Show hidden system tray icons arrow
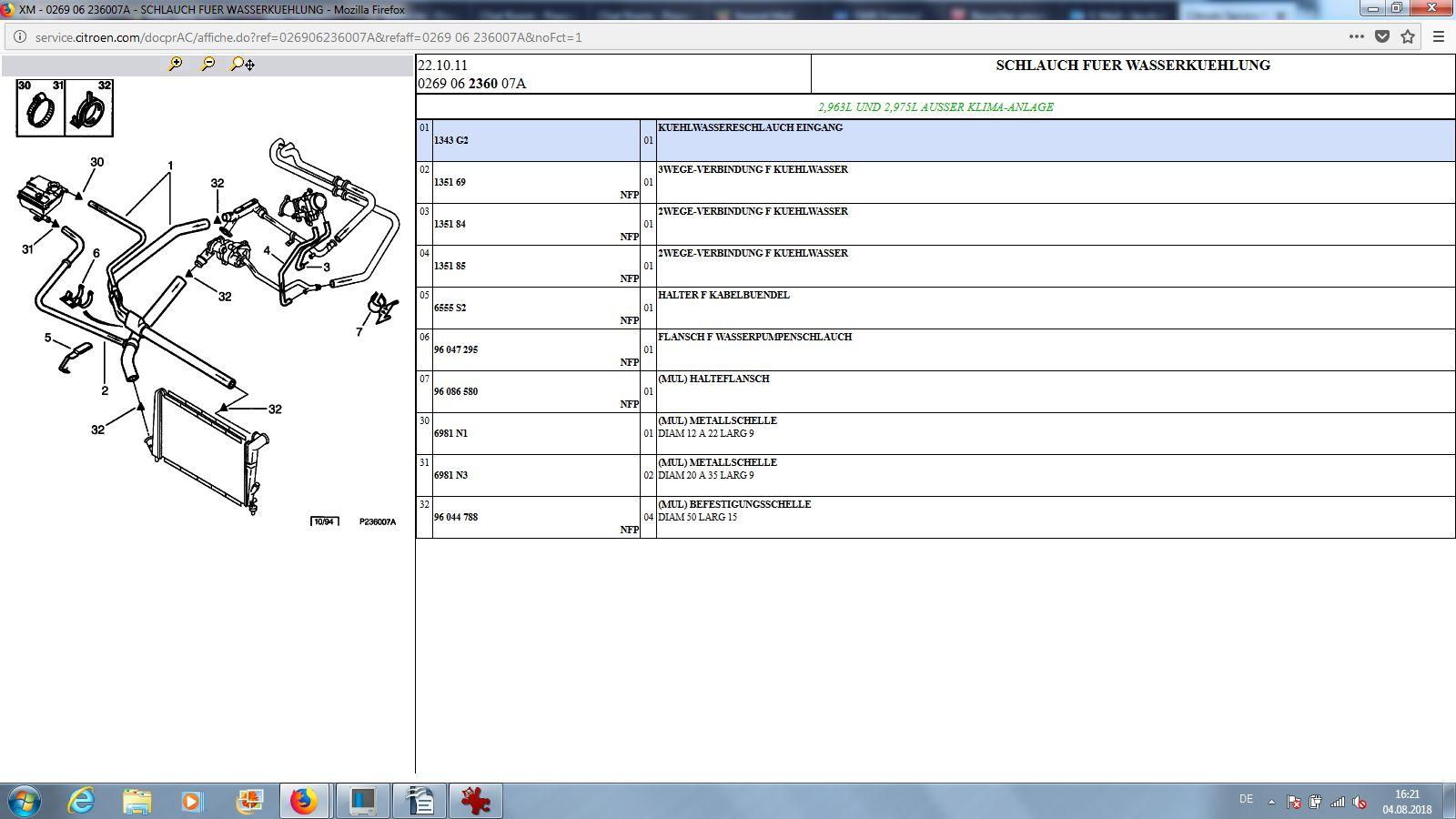Screen dimensions: 1456x819 (x=1271, y=802)
